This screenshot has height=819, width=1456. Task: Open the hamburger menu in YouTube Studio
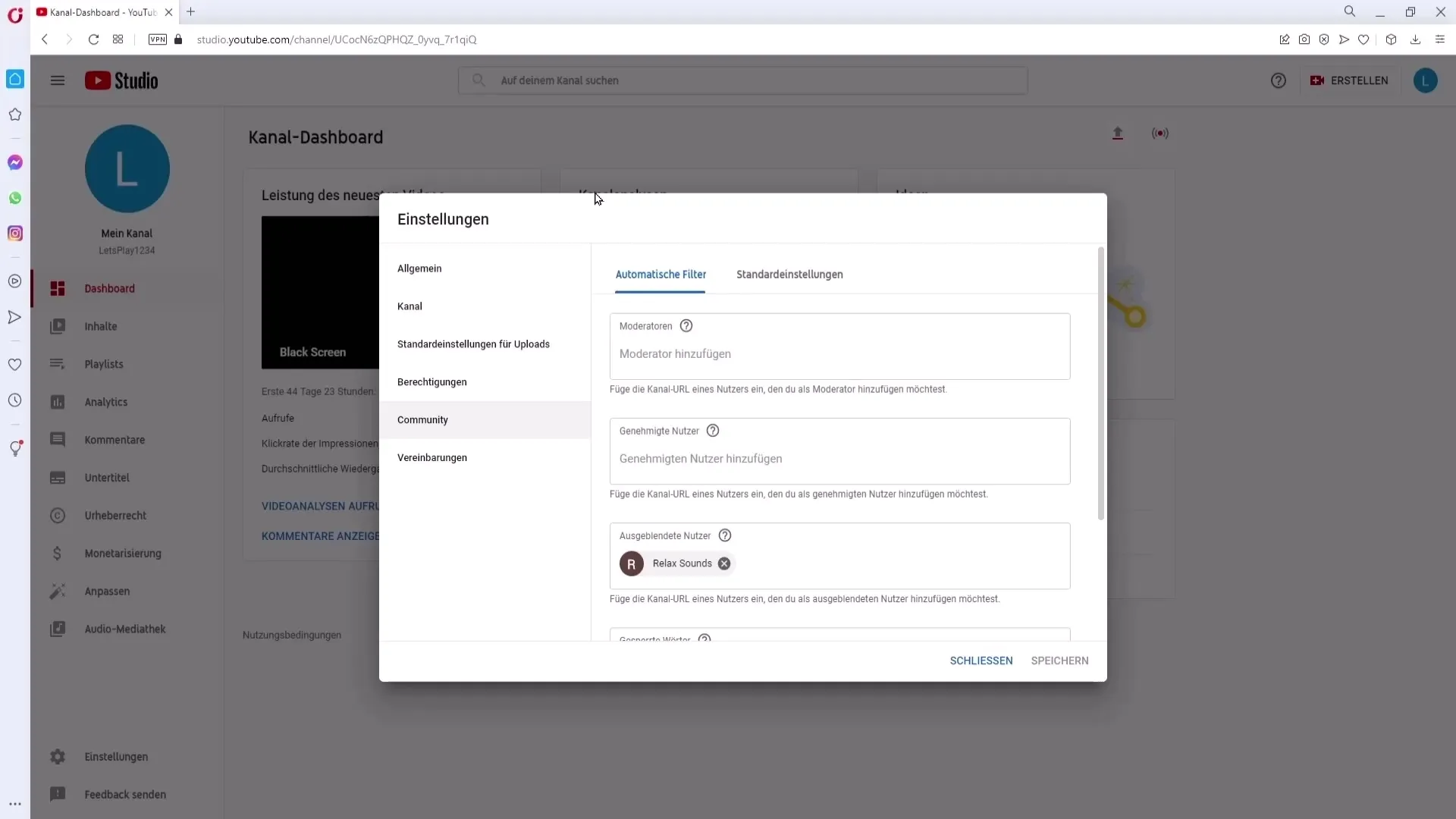[x=58, y=80]
